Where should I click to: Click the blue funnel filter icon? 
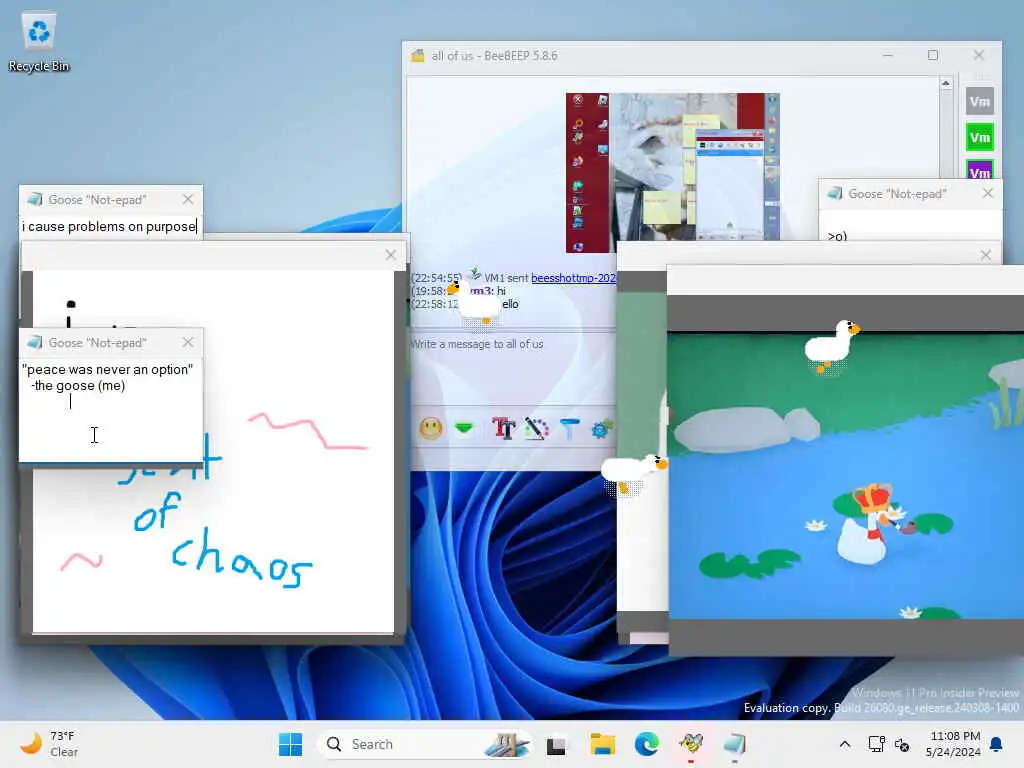pos(569,428)
